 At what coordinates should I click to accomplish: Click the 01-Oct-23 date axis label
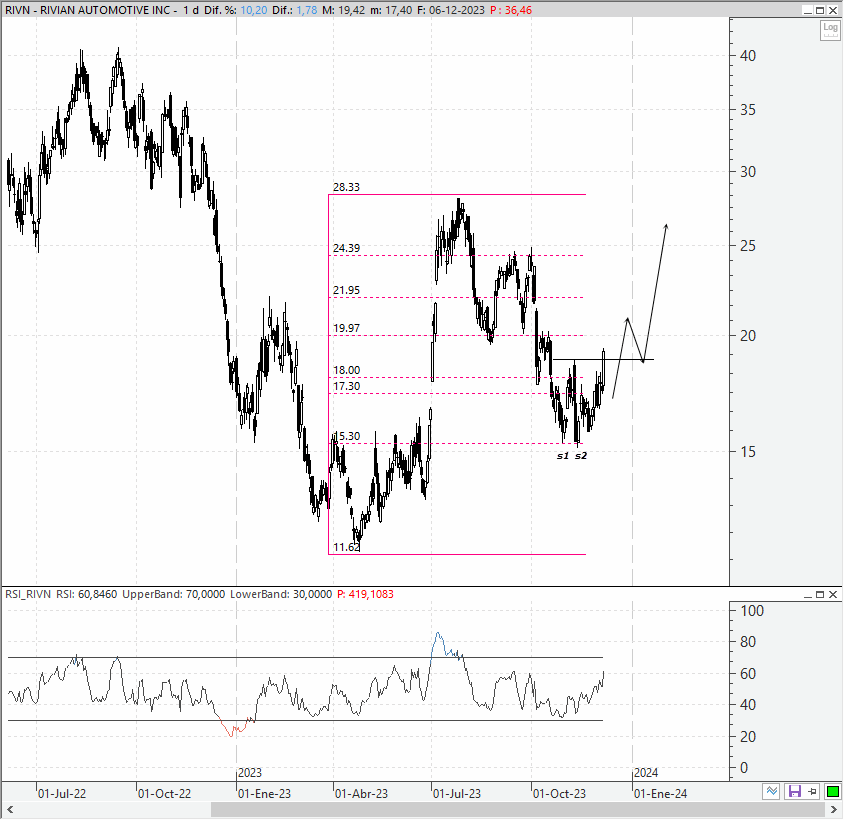click(559, 794)
